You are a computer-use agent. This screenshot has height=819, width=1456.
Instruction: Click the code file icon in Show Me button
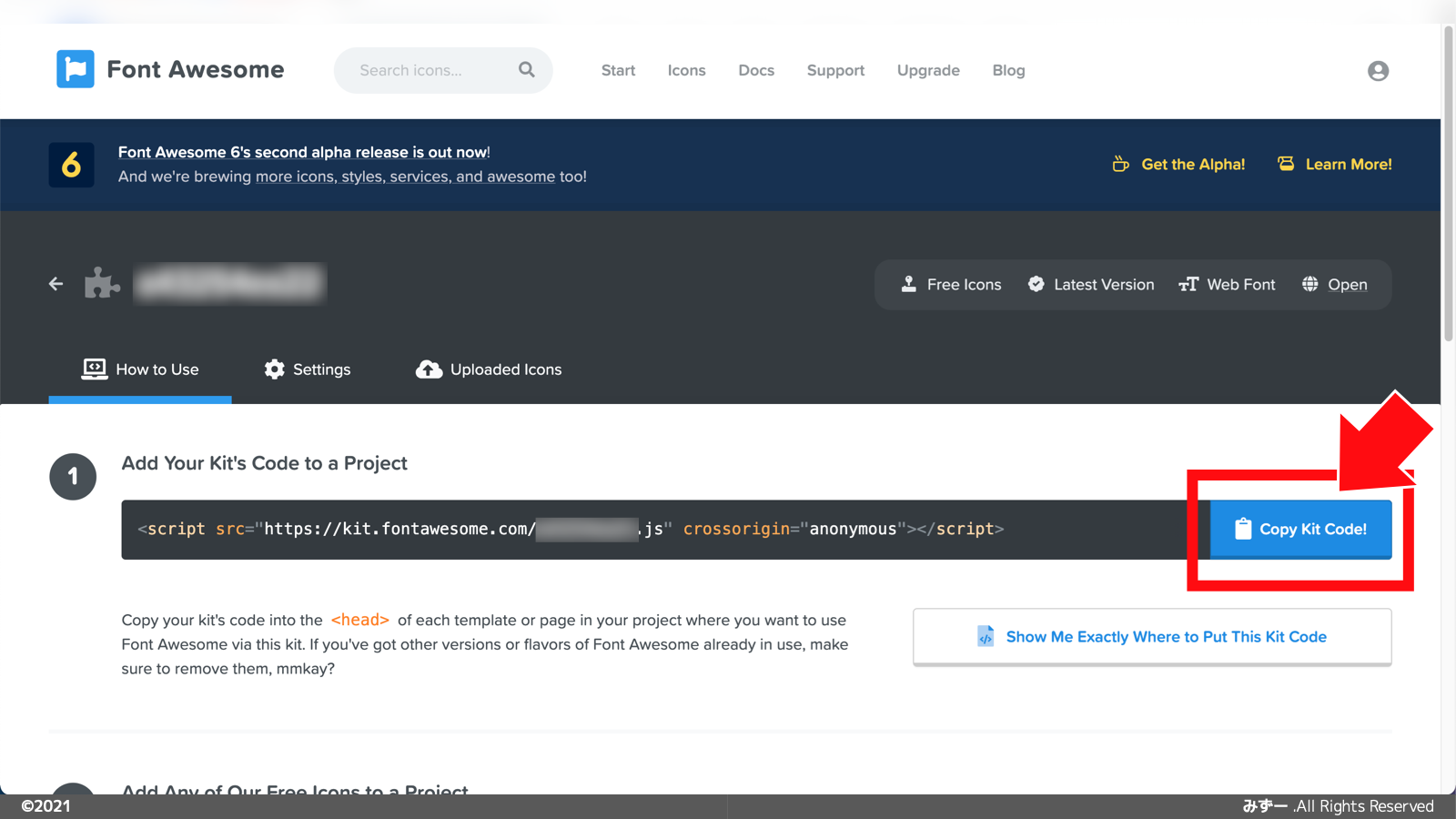pos(986,636)
